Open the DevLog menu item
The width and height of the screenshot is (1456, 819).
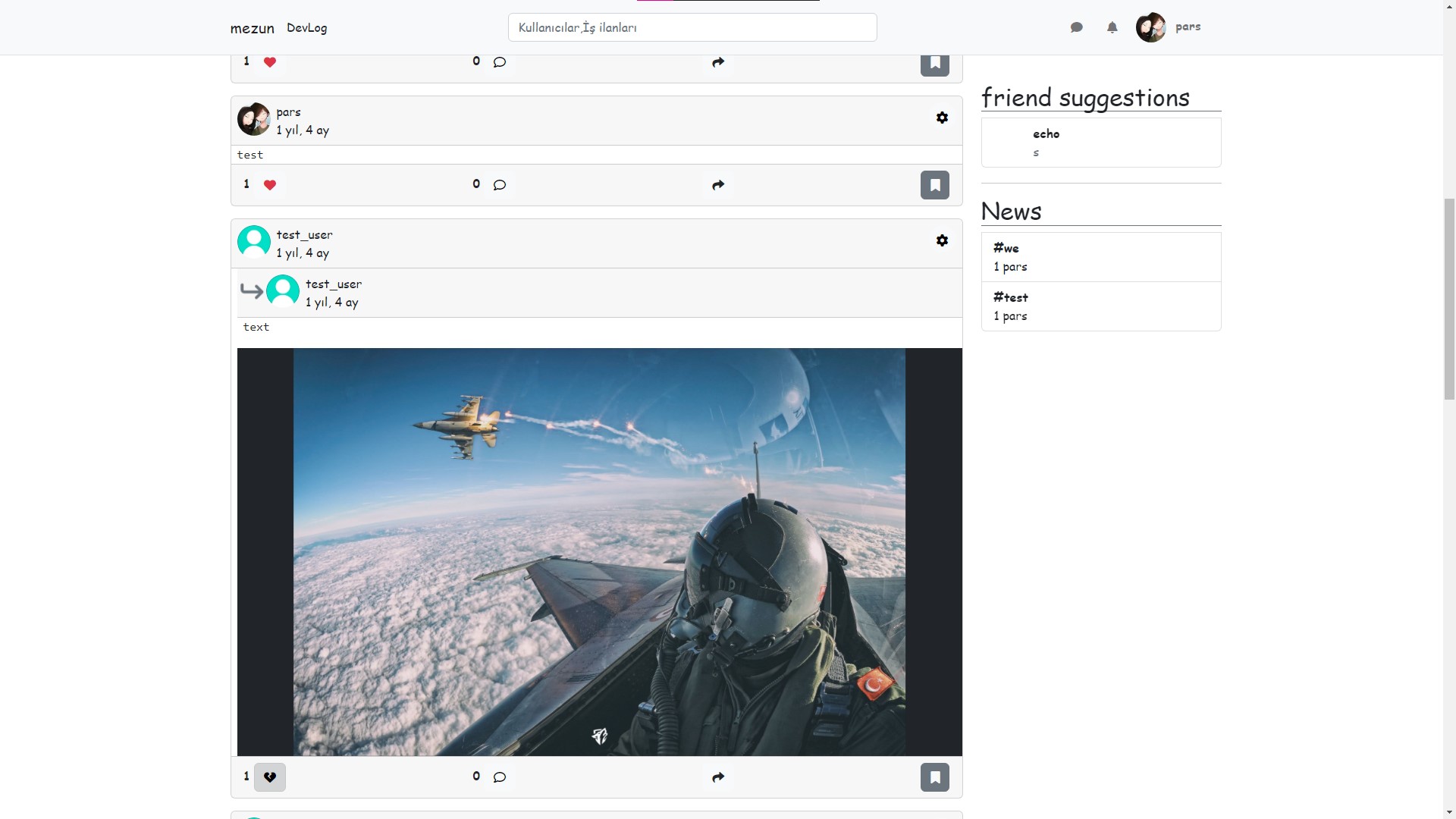[x=306, y=28]
